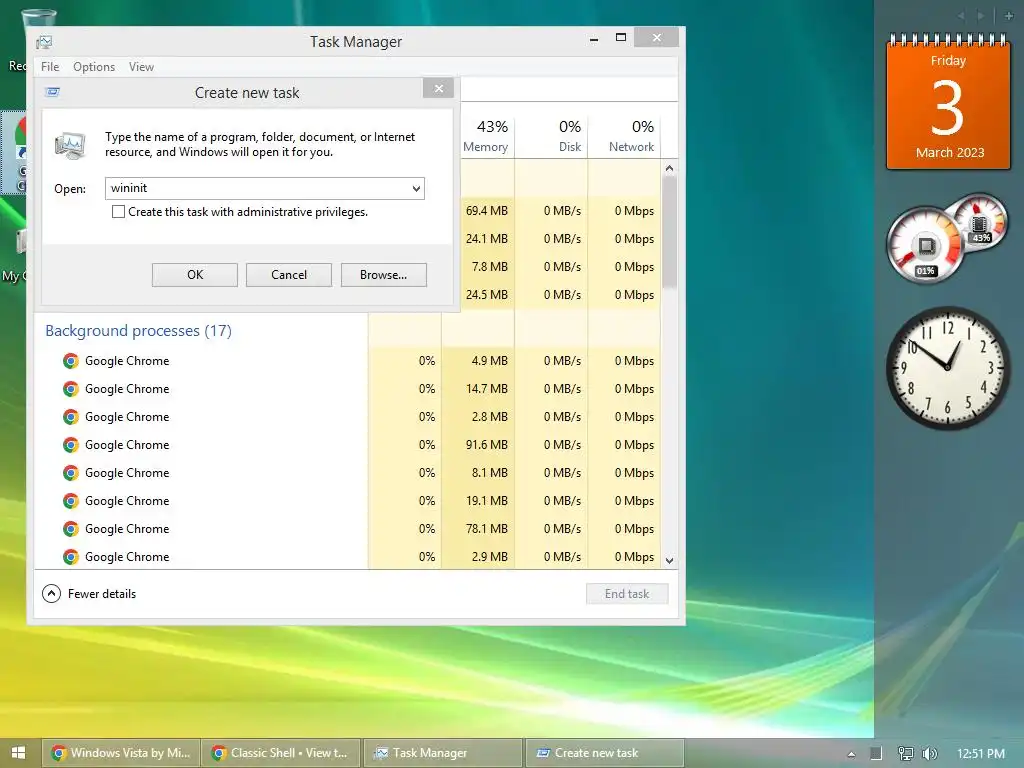Click the Browse... button
Image resolution: width=1024 pixels, height=768 pixels.
point(383,275)
